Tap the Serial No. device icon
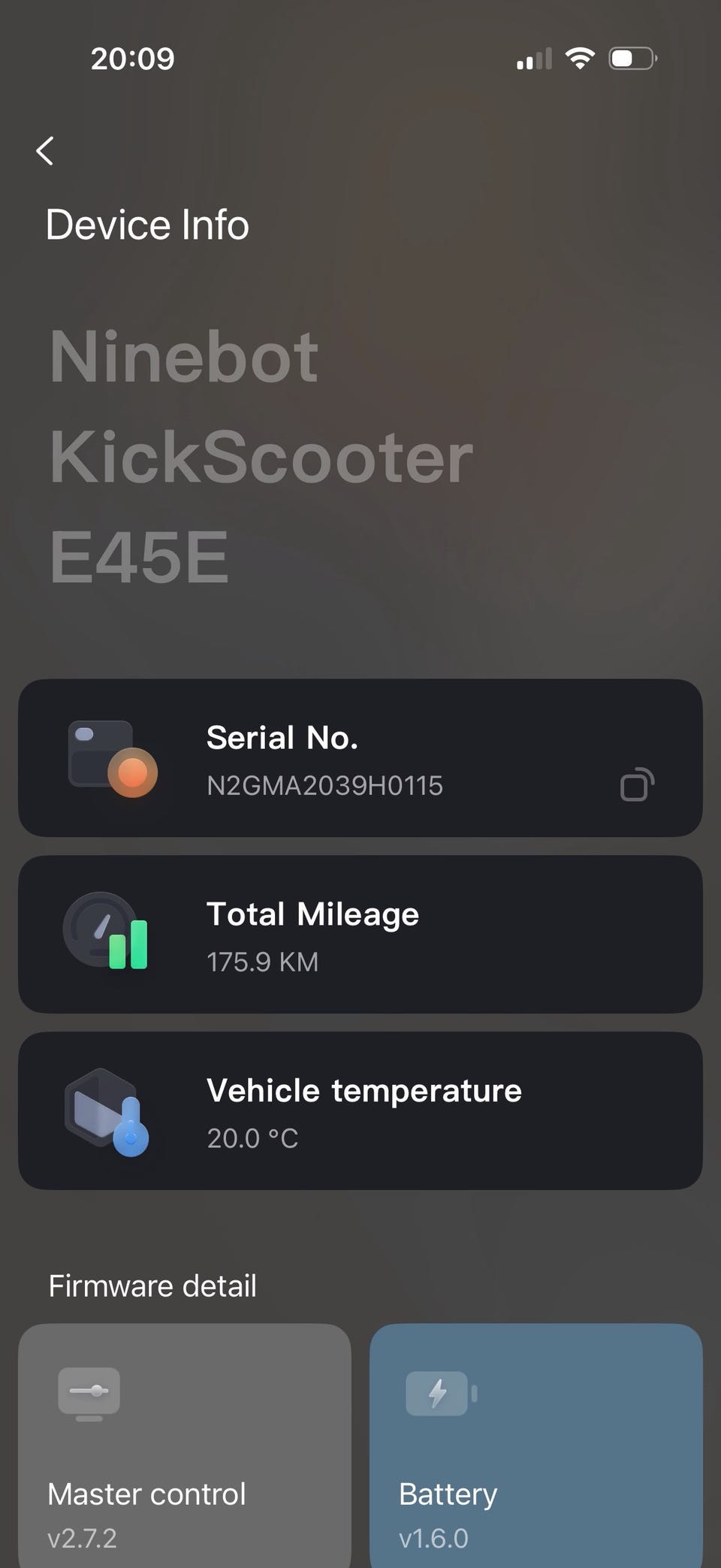Viewport: 721px width, 1568px height. point(113,758)
